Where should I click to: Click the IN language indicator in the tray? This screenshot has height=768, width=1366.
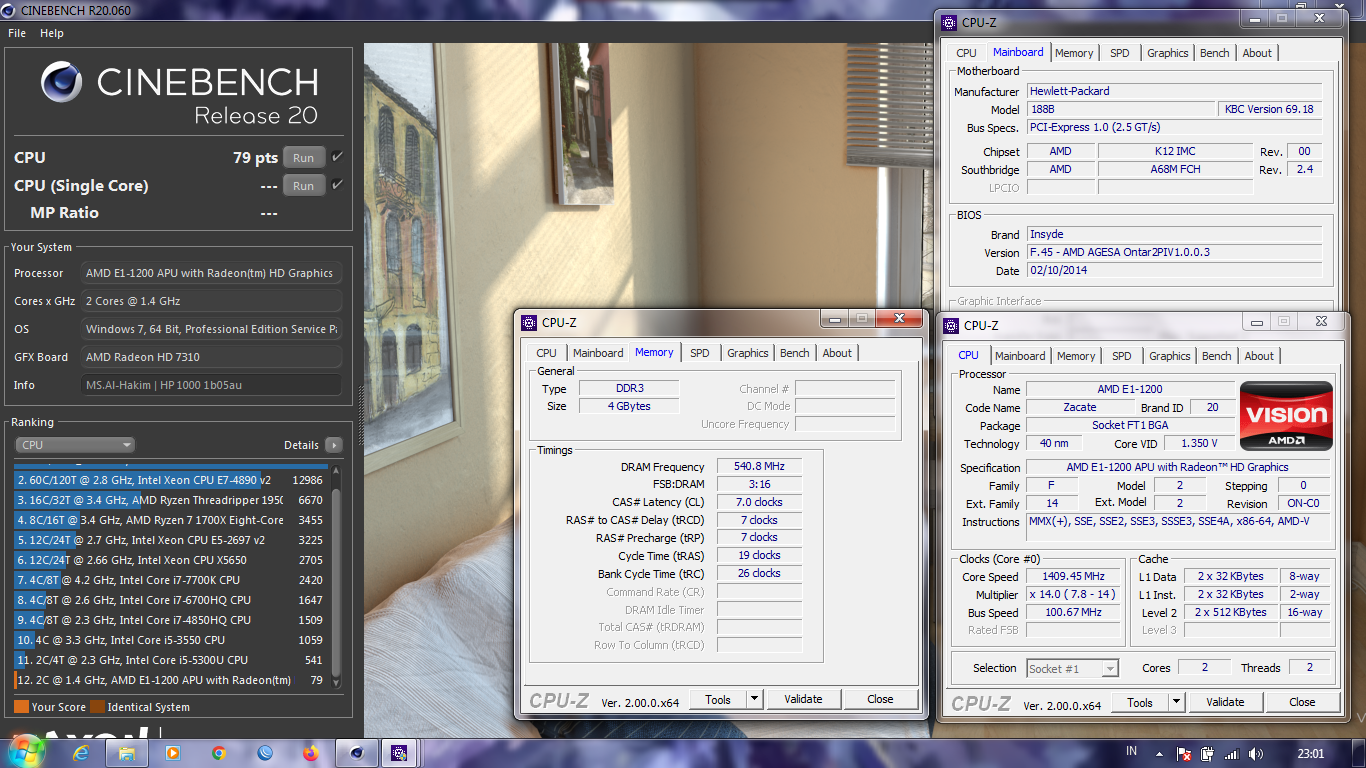pos(1131,751)
